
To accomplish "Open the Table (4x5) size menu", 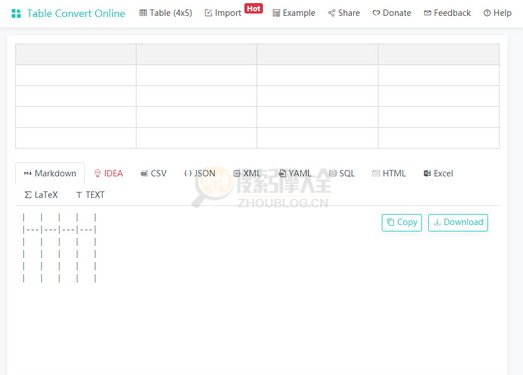I will coord(165,13).
